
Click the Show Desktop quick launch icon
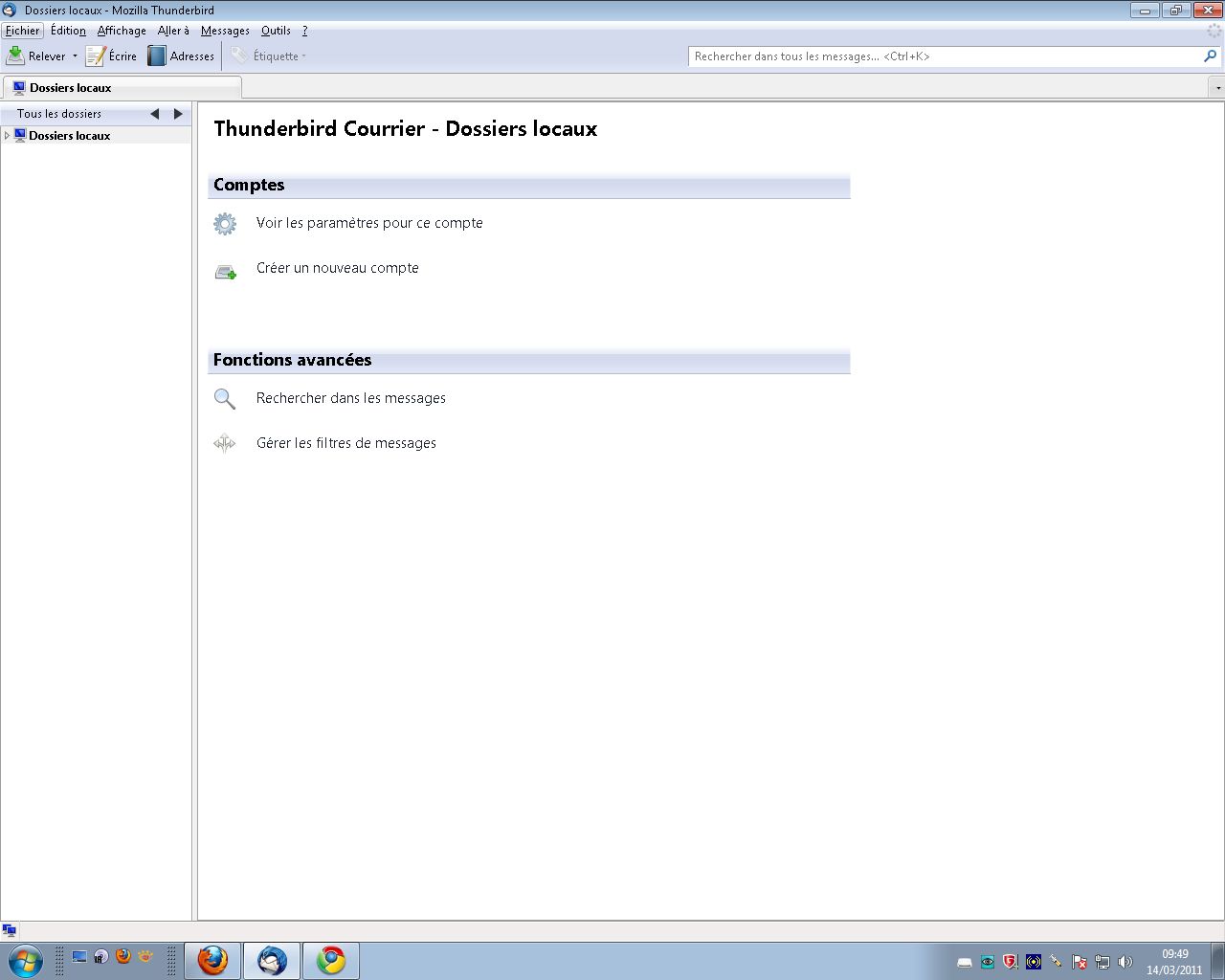79,956
